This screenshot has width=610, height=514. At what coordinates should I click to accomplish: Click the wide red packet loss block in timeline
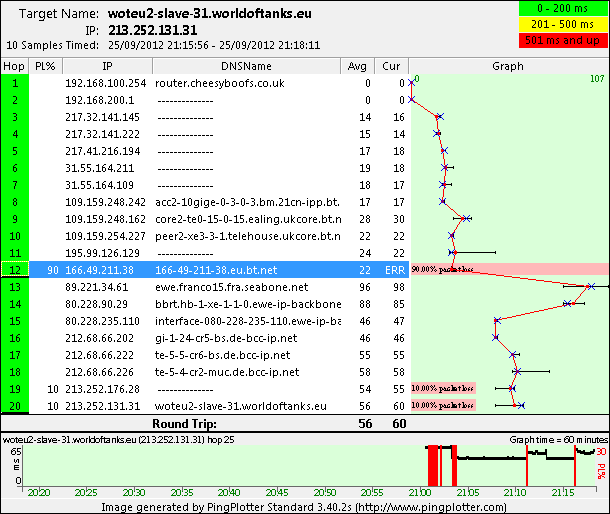tap(433, 466)
